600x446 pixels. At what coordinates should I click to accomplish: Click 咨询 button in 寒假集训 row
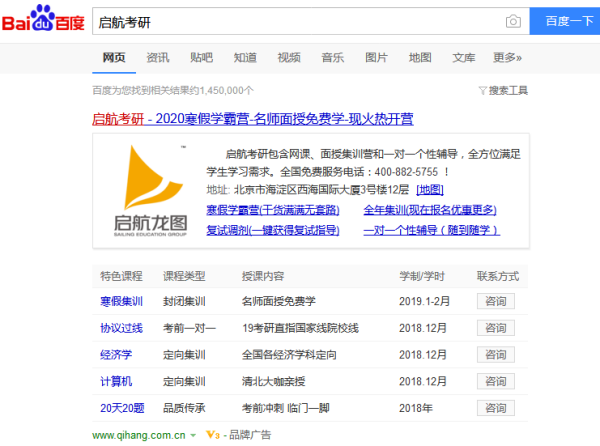pos(496,301)
